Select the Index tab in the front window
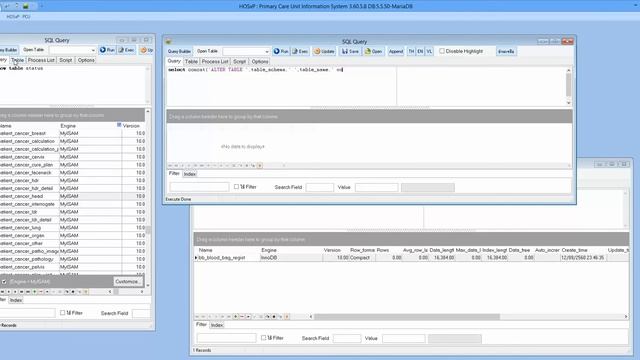 click(189, 174)
